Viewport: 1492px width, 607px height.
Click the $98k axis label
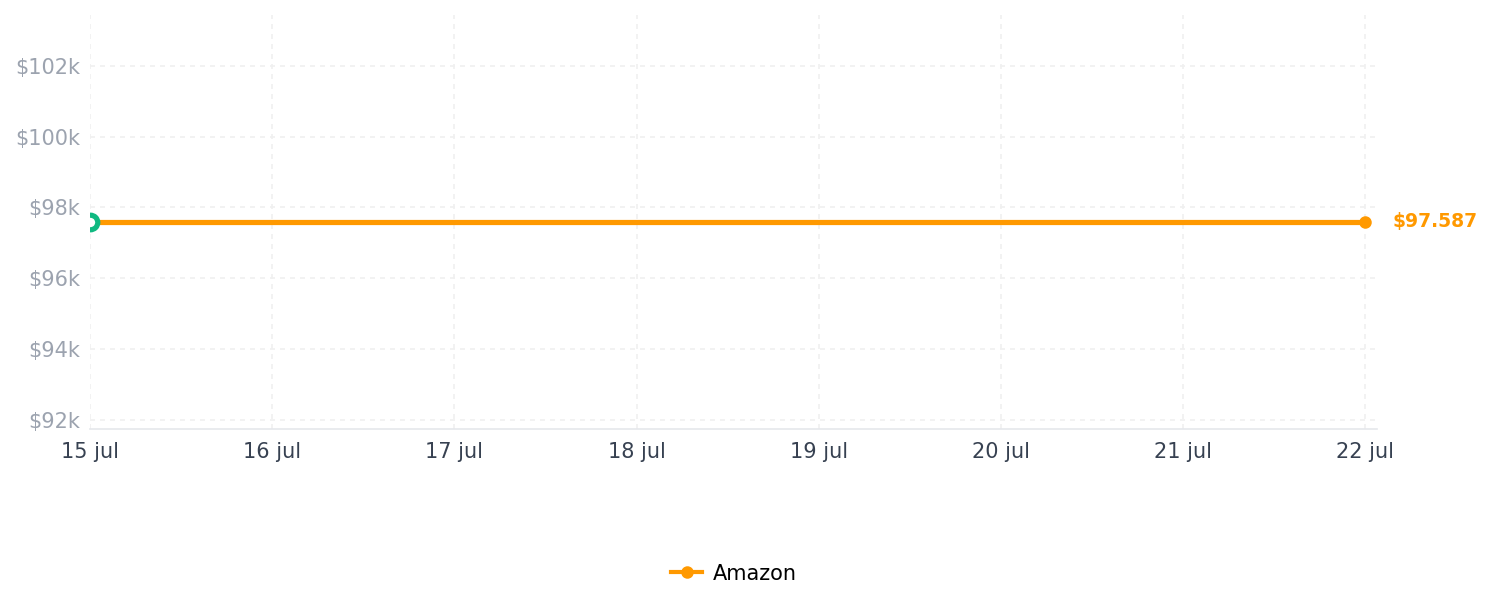[x=54, y=208]
